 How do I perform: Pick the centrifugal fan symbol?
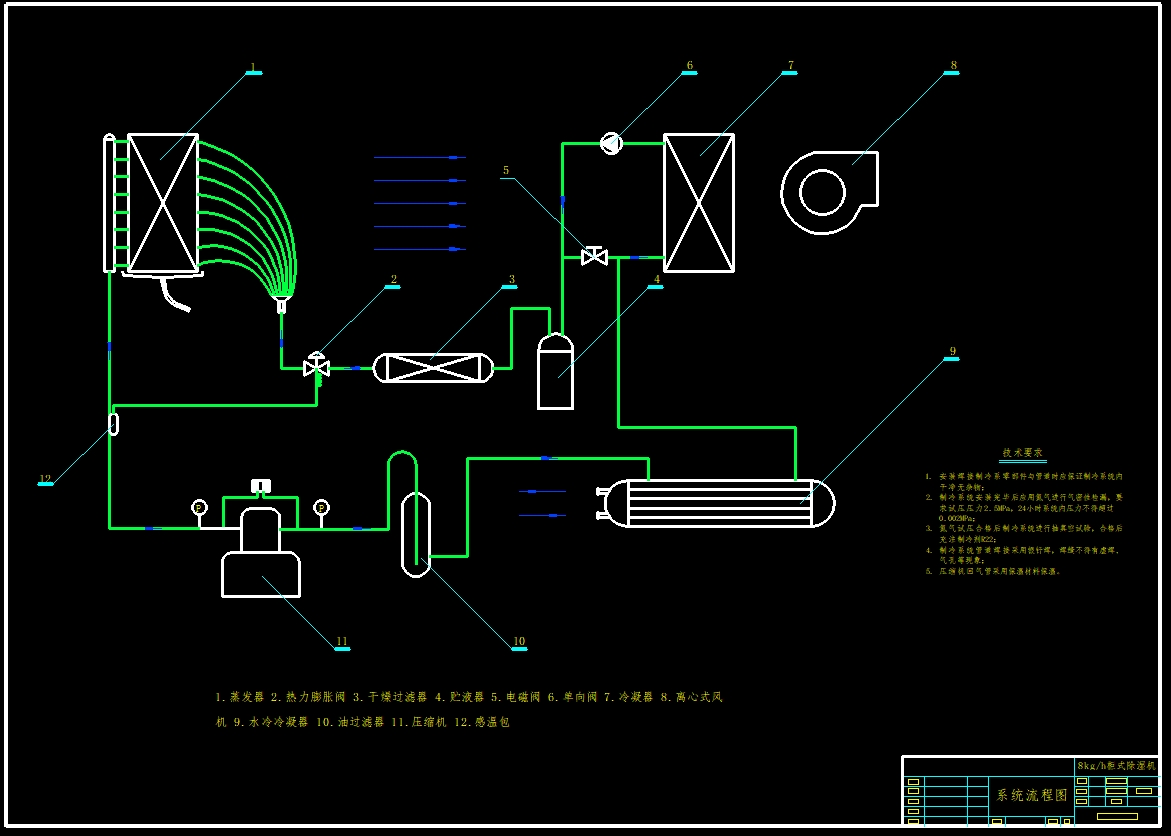pos(829,192)
